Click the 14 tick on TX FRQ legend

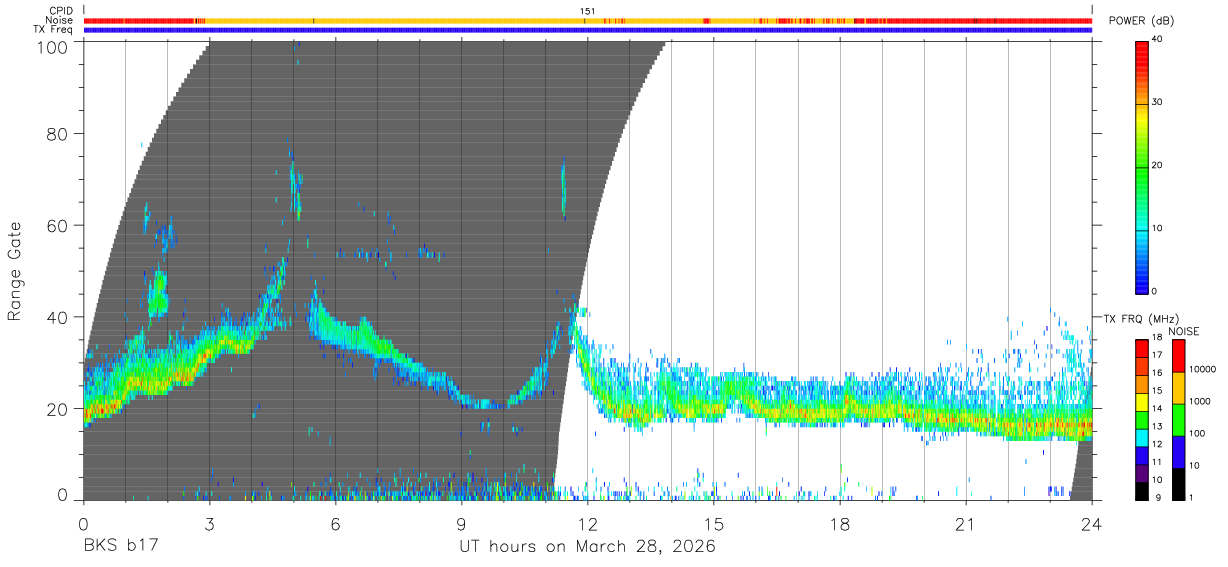tap(1158, 408)
